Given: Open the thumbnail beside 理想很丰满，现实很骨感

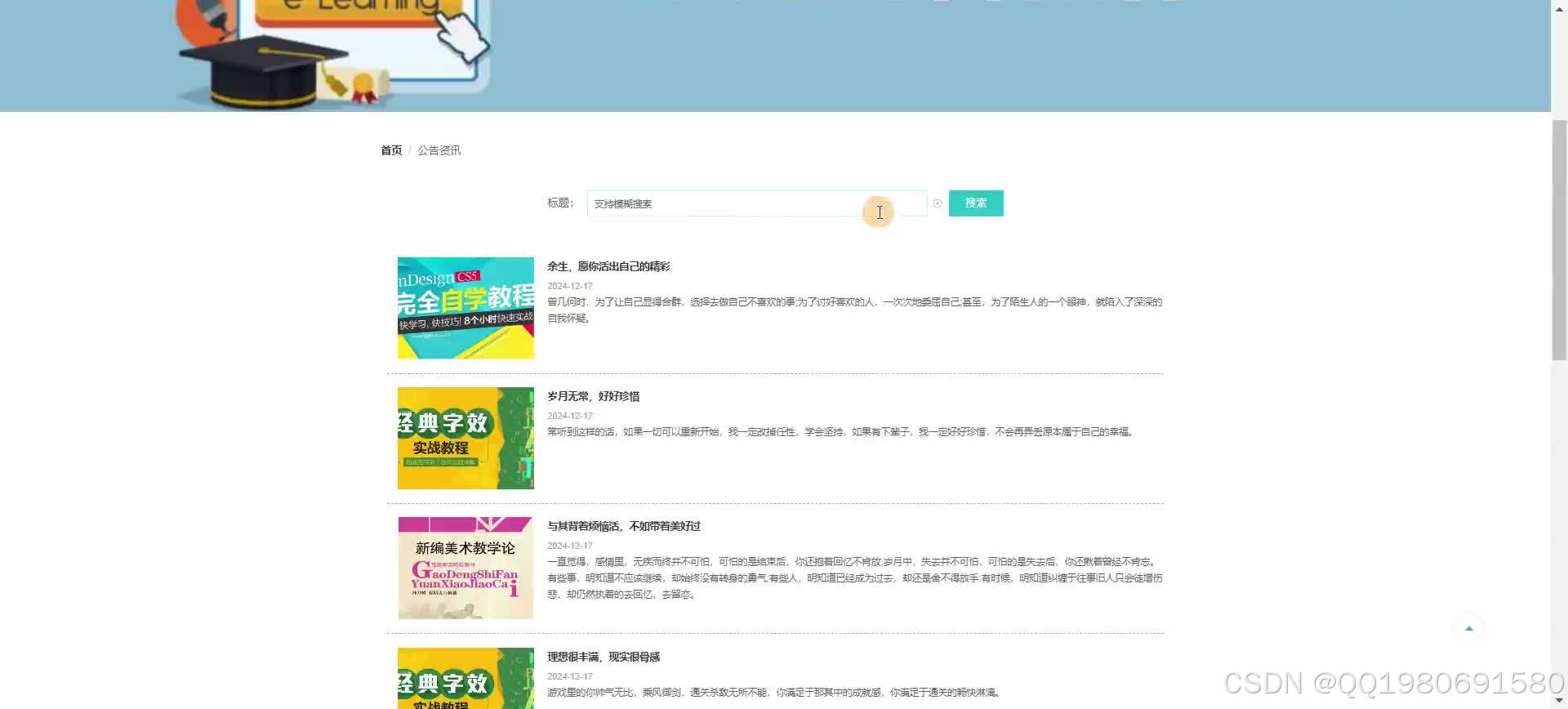Looking at the screenshot, I should click(x=465, y=678).
